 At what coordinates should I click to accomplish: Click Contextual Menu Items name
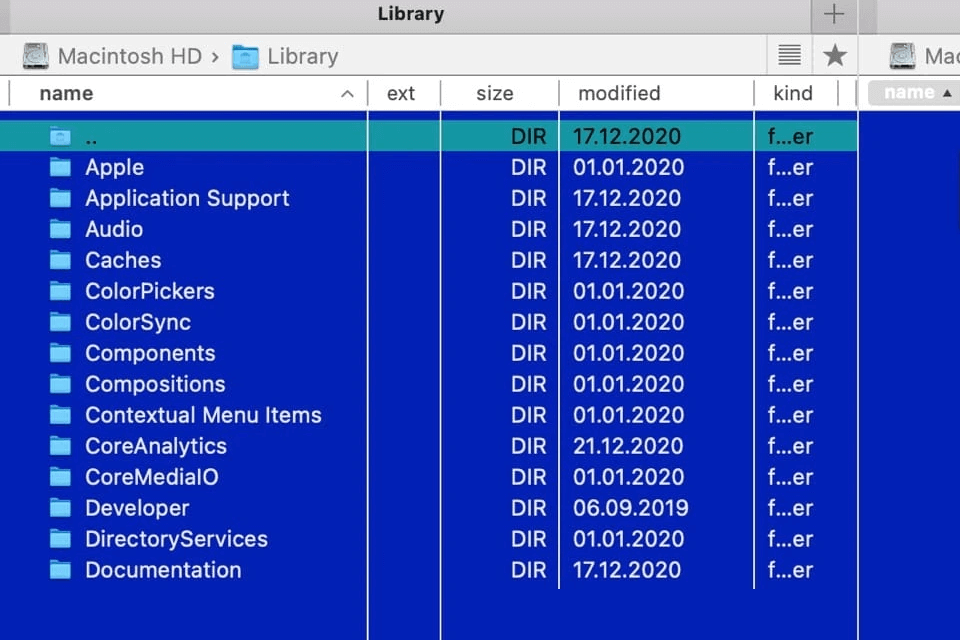point(203,415)
